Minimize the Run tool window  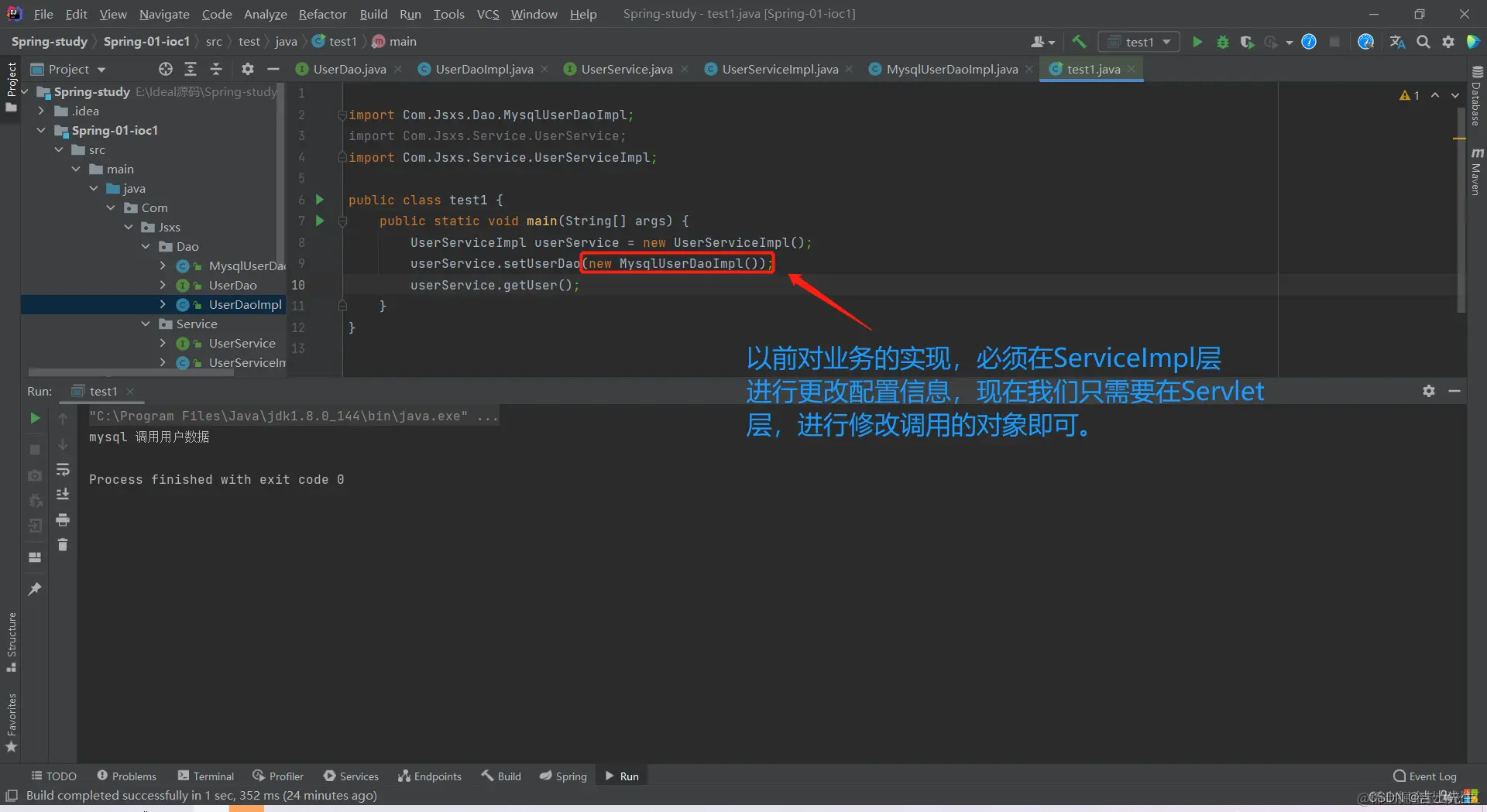tap(1454, 391)
